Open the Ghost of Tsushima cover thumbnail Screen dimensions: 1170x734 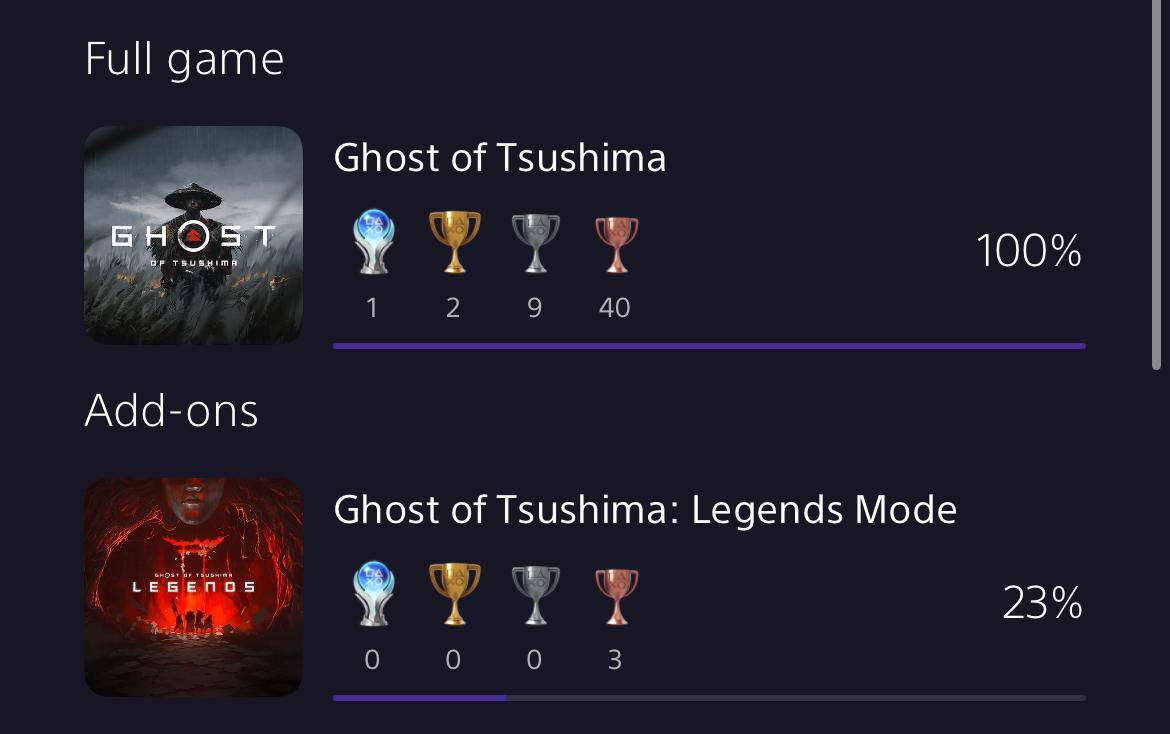pos(193,235)
